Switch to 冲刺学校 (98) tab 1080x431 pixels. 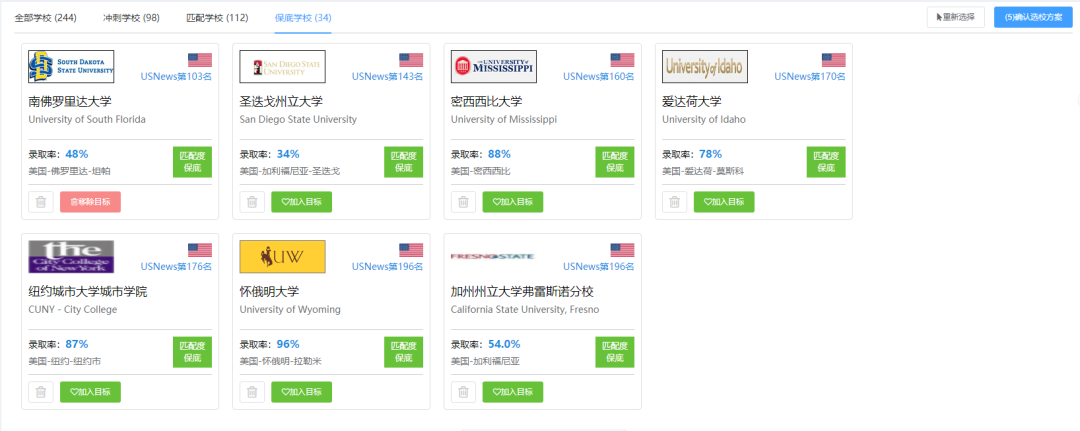point(132,17)
